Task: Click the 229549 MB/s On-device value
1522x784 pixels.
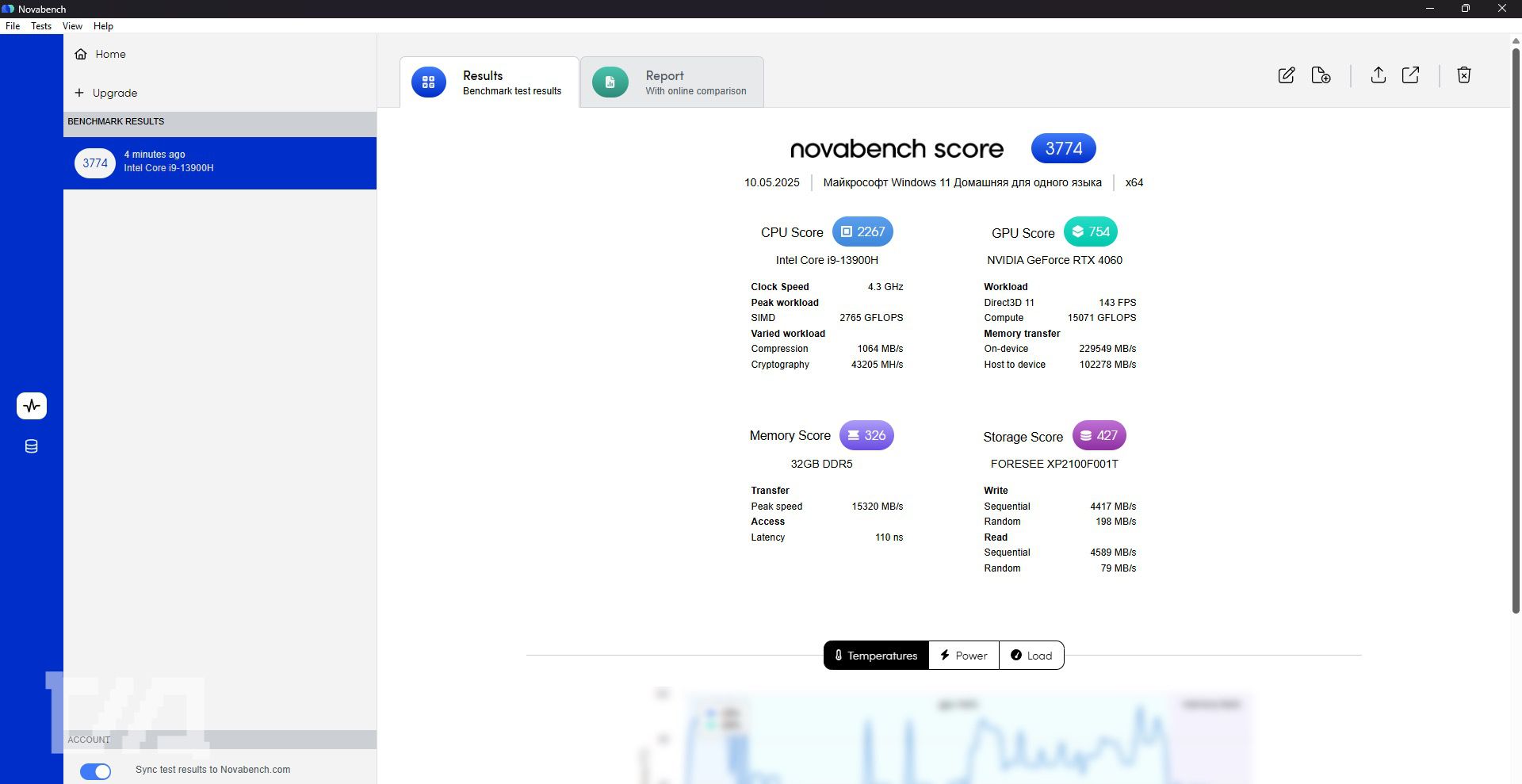Action: click(1107, 349)
